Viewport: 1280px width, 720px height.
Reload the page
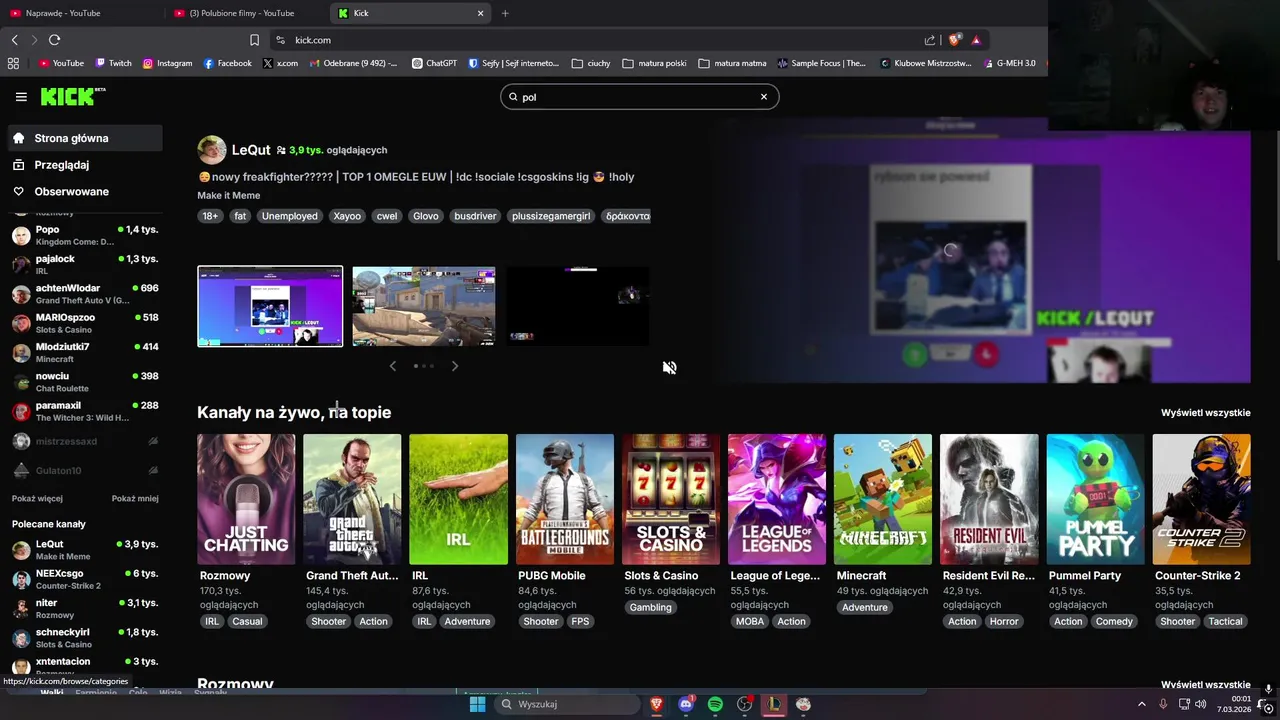tap(54, 40)
